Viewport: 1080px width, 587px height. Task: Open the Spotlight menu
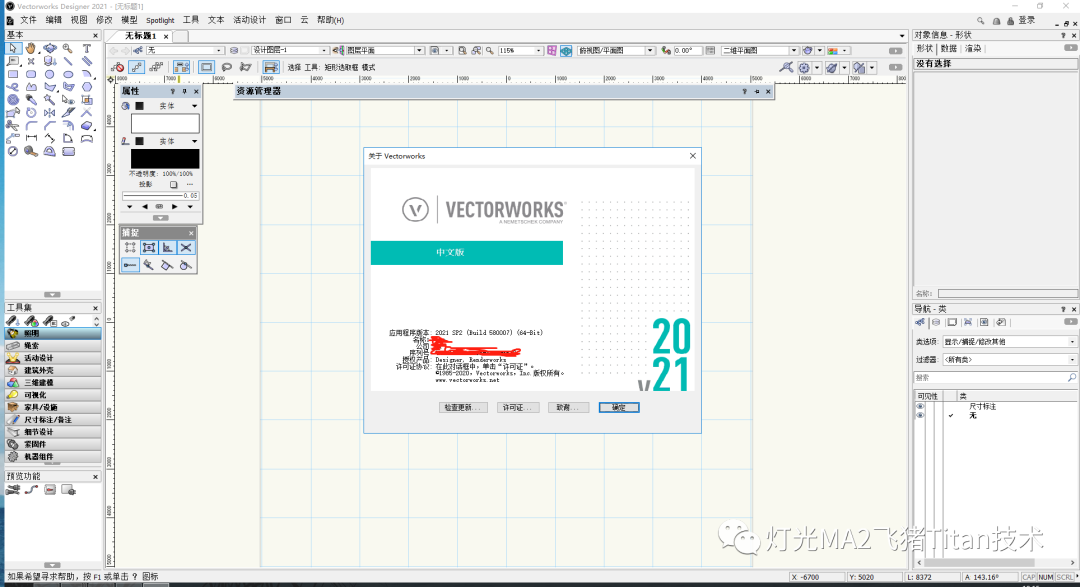(x=160, y=20)
